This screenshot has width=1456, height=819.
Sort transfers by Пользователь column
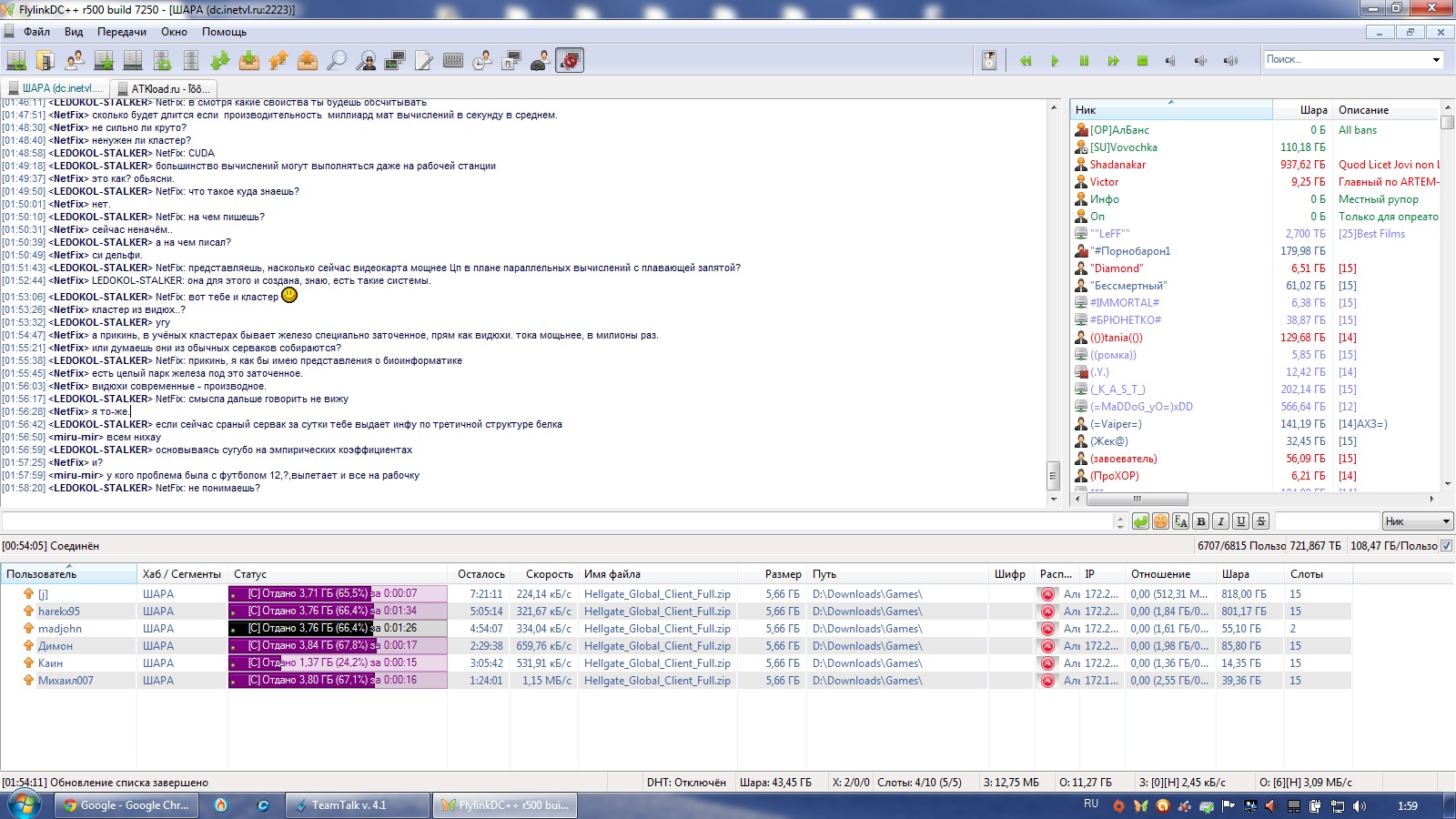[68, 574]
